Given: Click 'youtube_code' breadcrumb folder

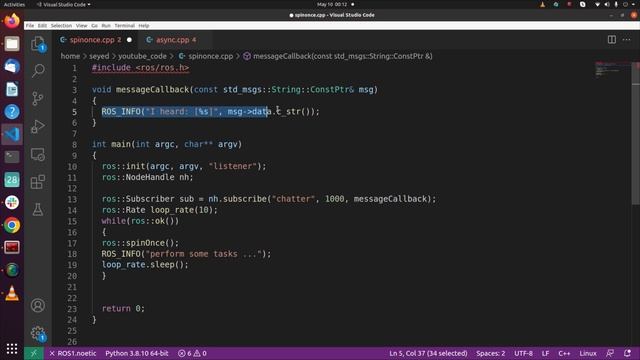Looking at the screenshot, I should click(142, 56).
